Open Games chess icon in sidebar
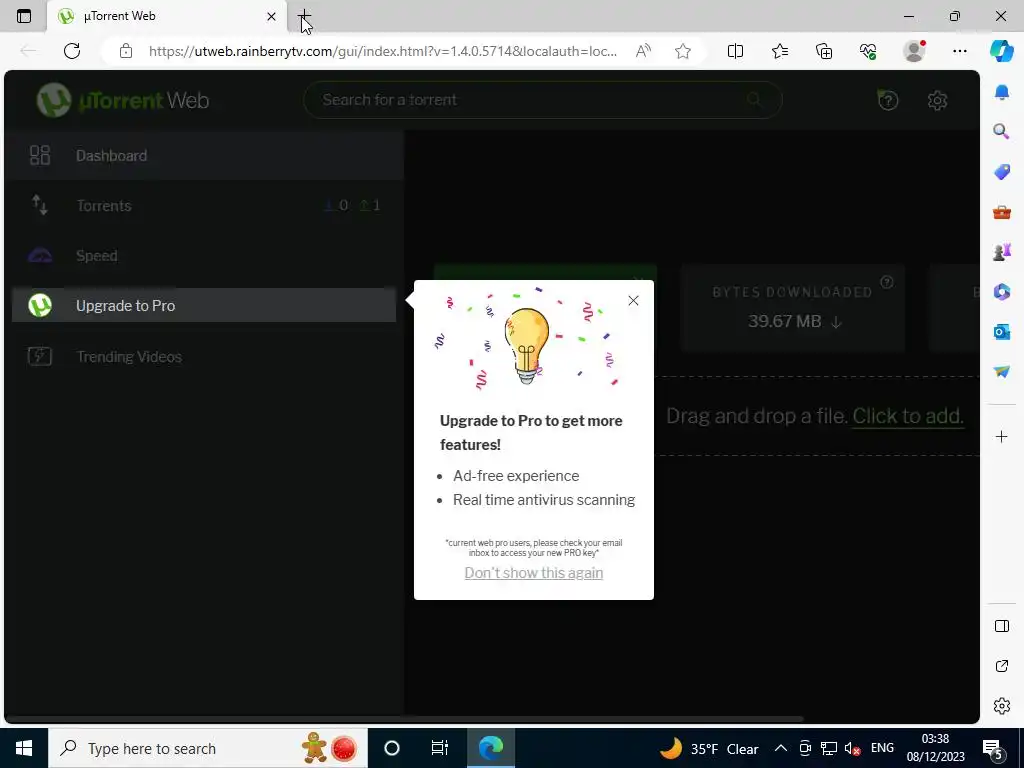Image resolution: width=1024 pixels, height=768 pixels. point(1002,252)
